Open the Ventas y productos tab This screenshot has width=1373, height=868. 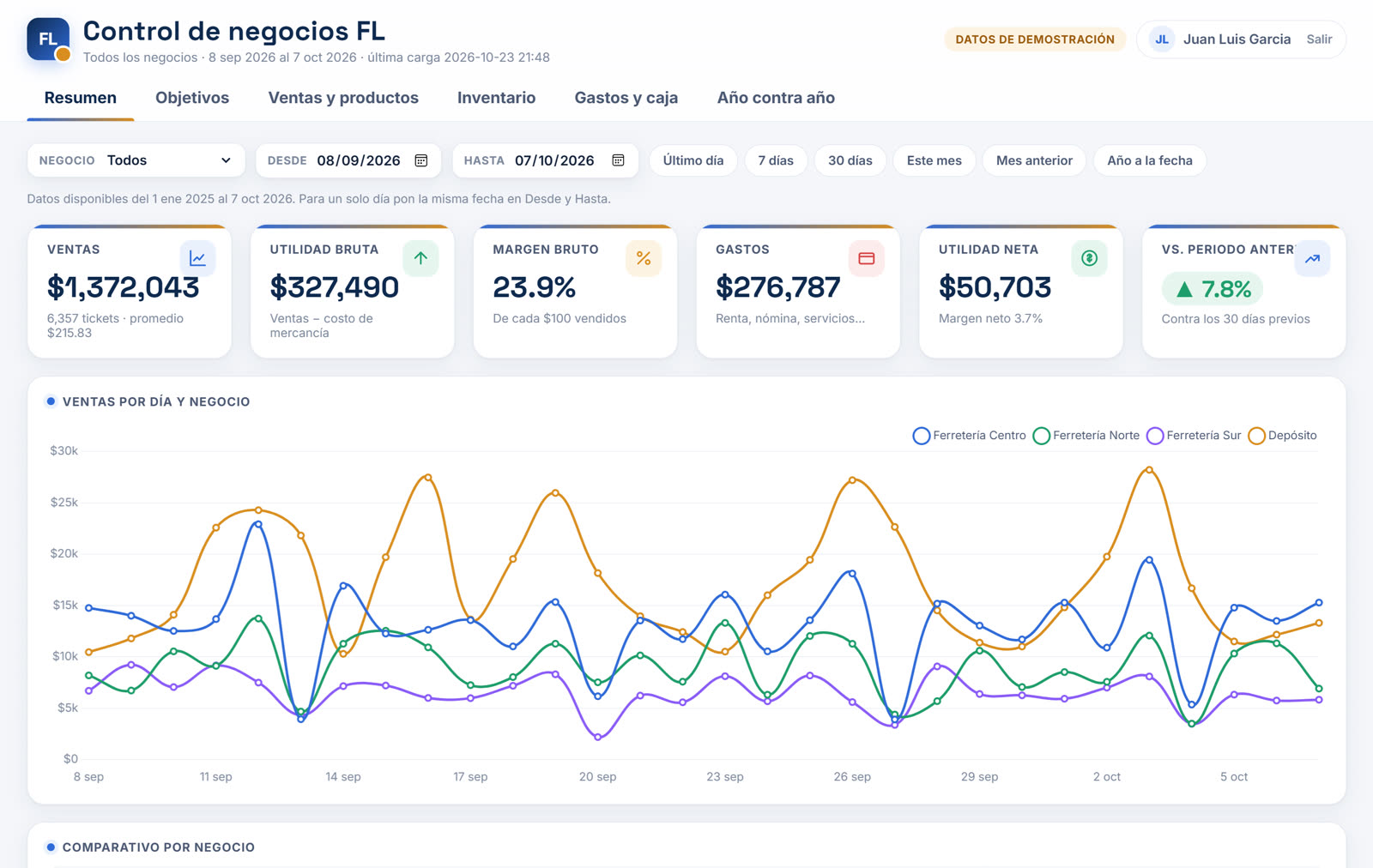pos(343,98)
